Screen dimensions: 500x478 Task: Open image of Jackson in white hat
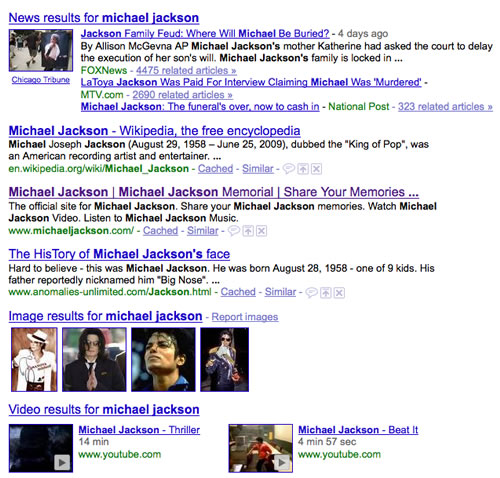pyautogui.click(x=34, y=359)
